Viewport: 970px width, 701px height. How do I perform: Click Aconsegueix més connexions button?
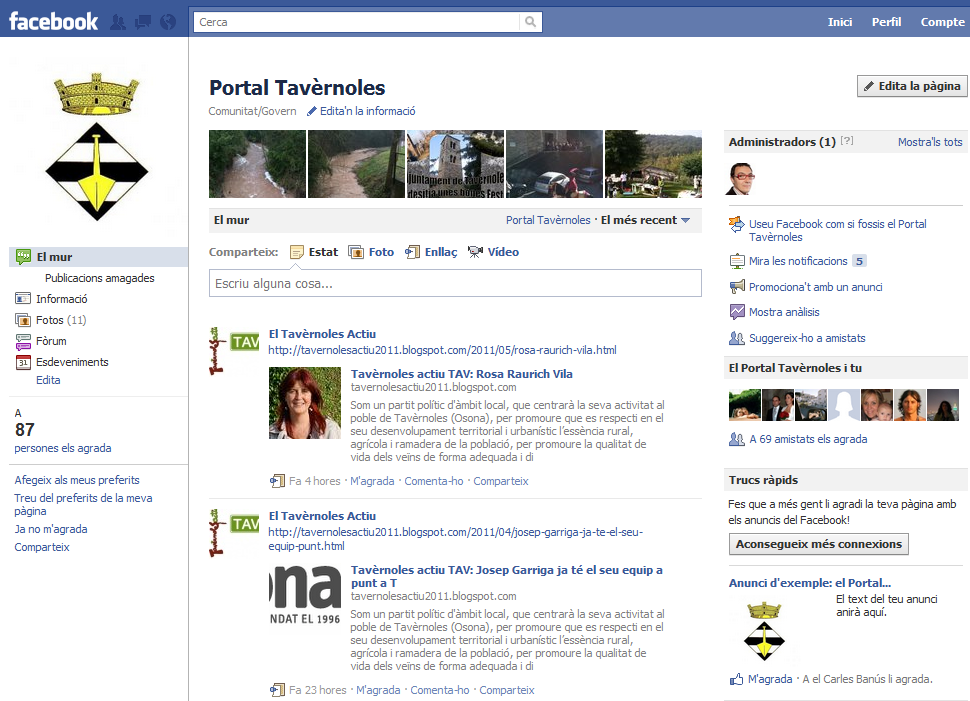(818, 544)
